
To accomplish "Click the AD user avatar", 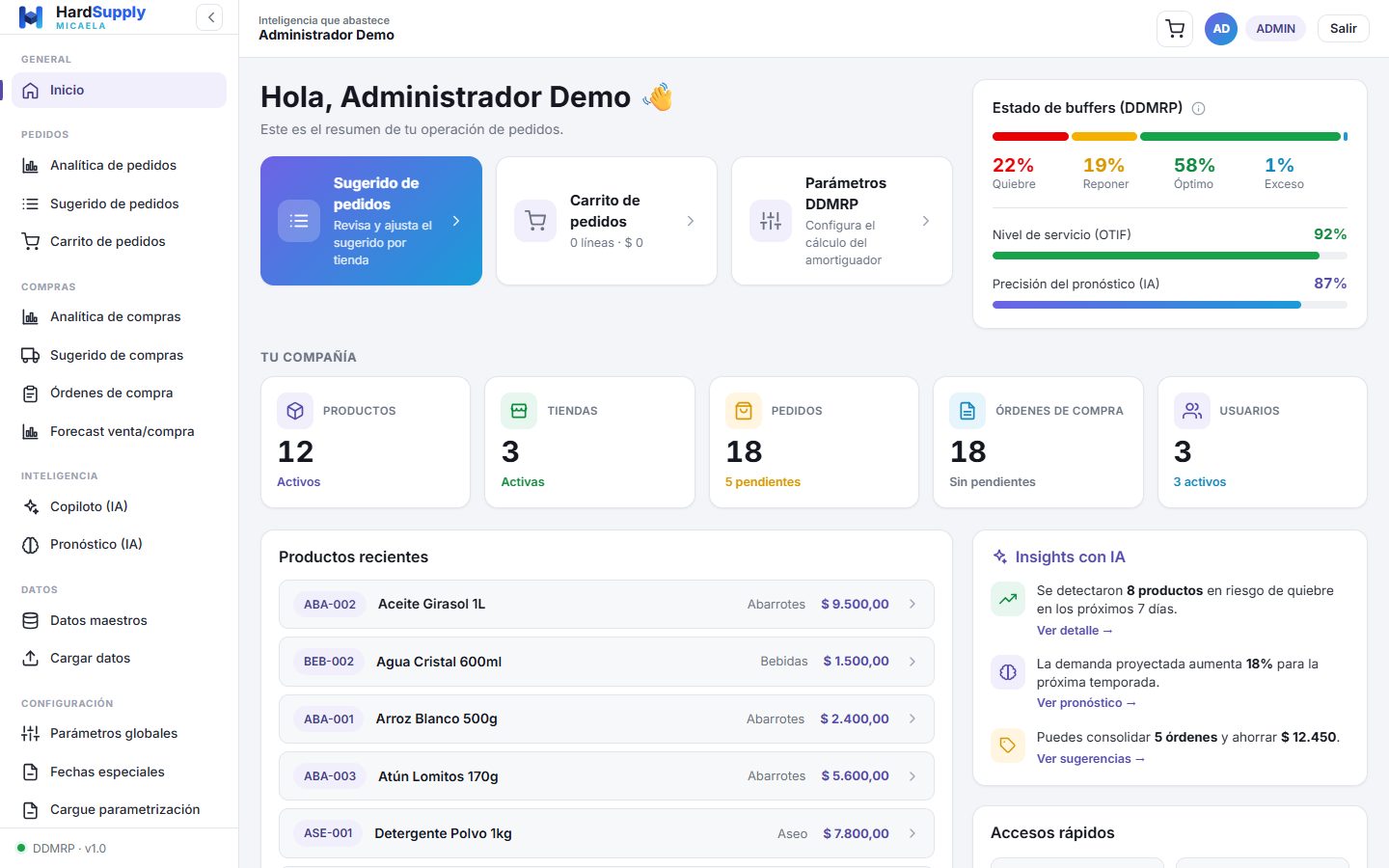I will point(1221,29).
